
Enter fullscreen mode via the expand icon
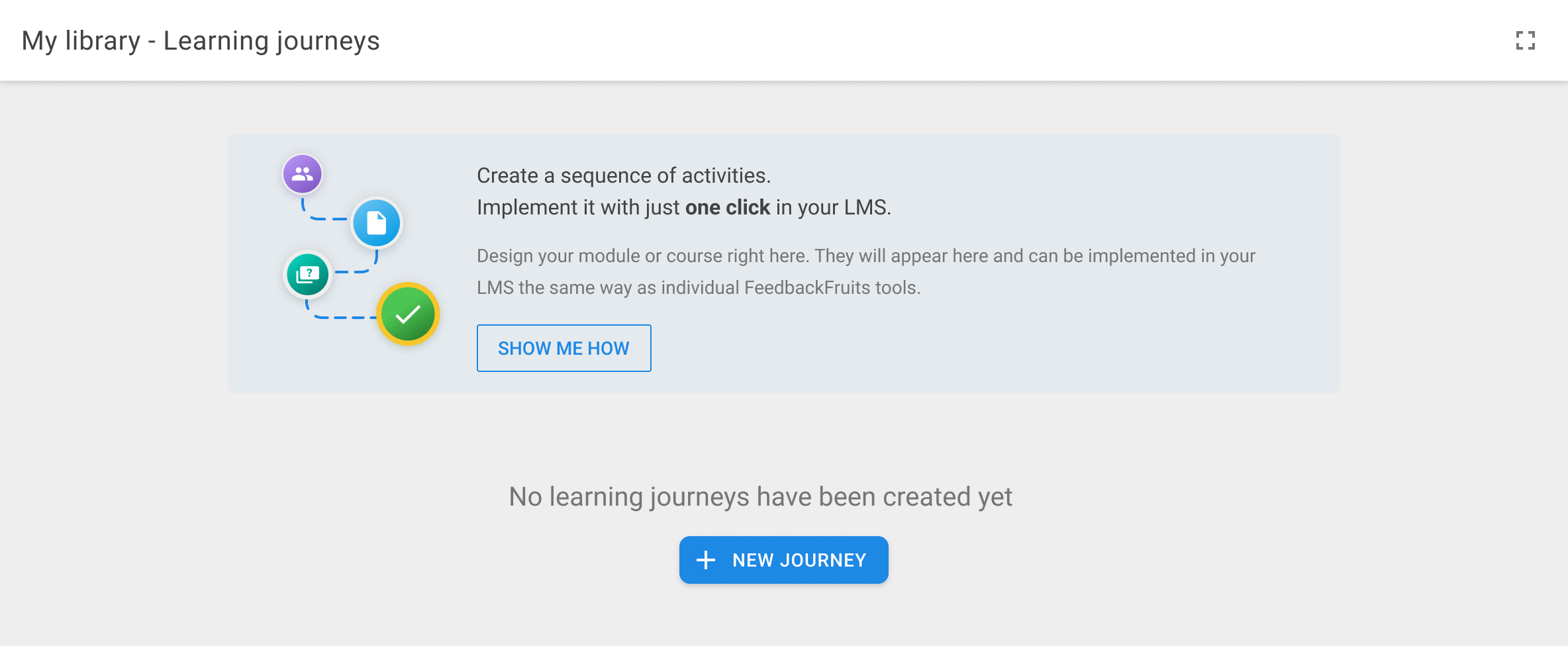click(x=1526, y=41)
